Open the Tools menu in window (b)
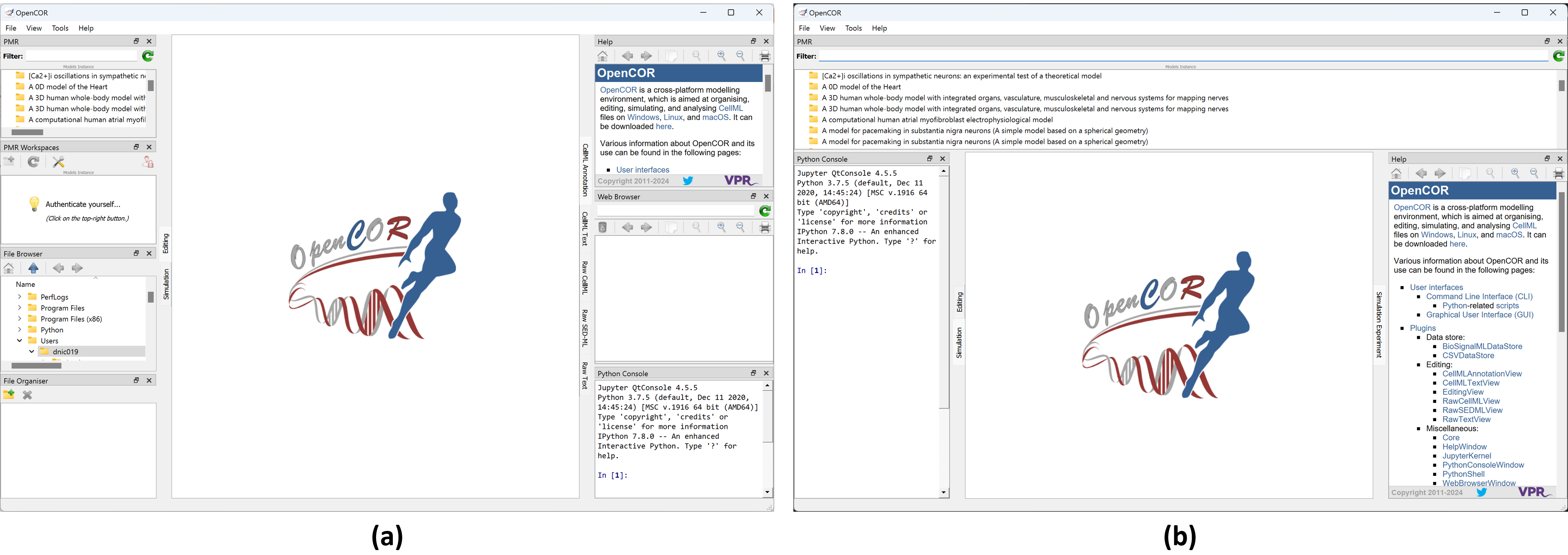 [x=853, y=28]
